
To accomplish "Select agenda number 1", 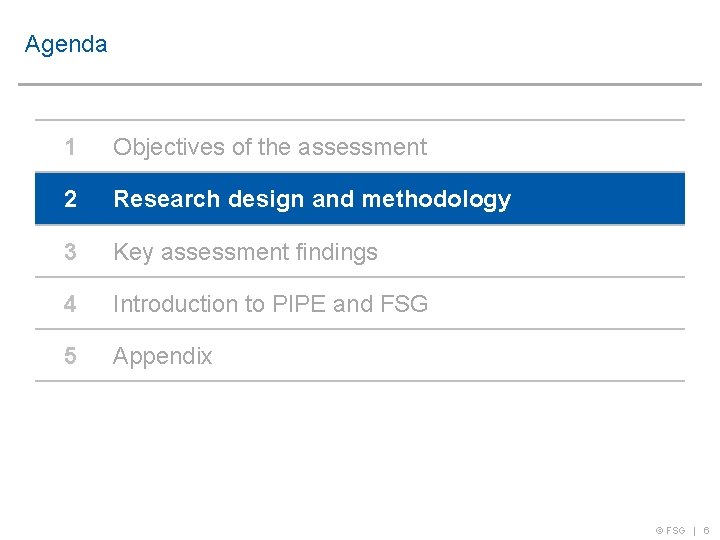I will (x=70, y=147).
